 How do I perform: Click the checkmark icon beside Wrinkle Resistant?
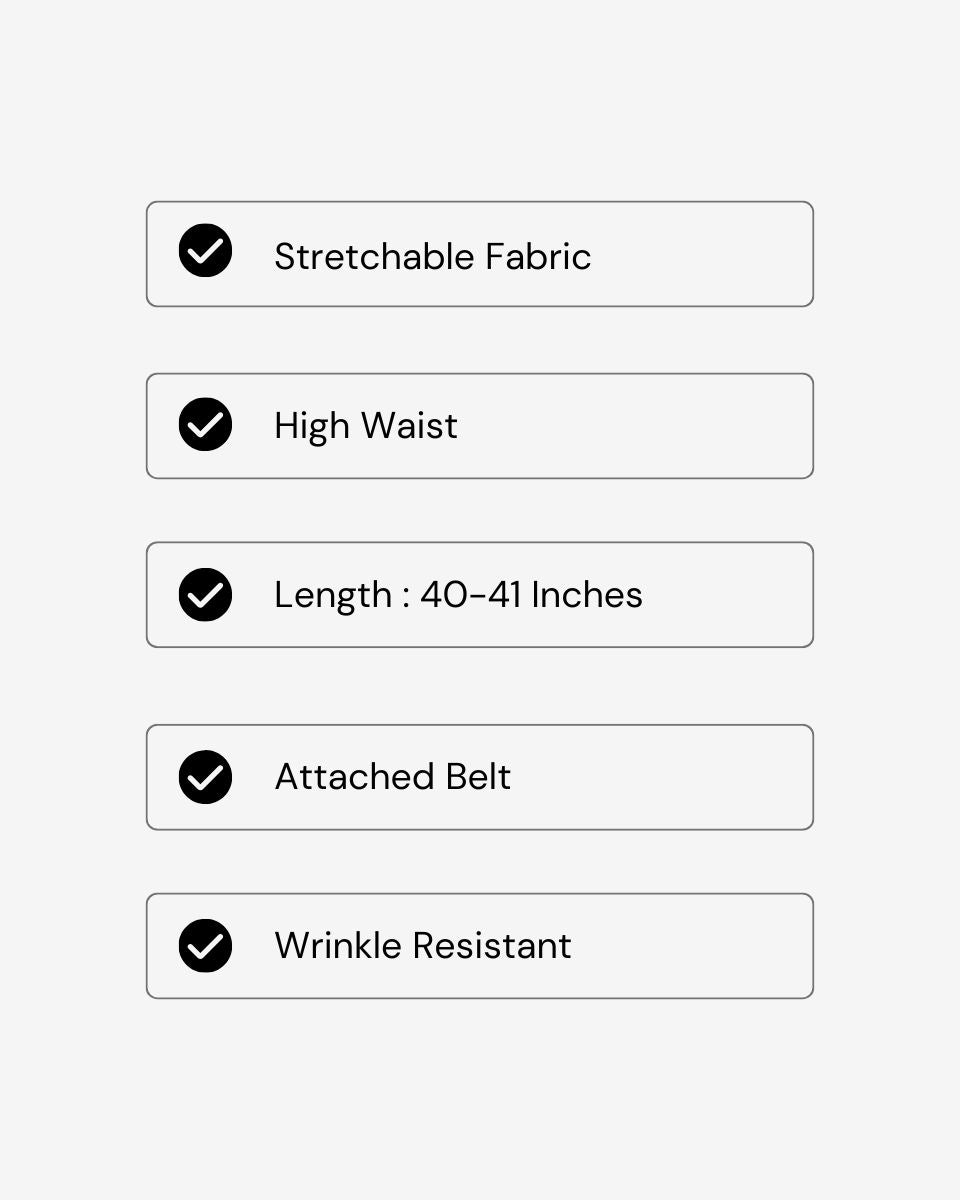[205, 946]
